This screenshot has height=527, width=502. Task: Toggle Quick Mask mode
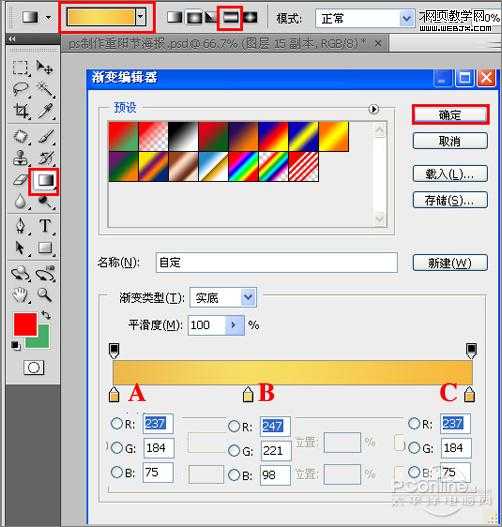click(34, 367)
